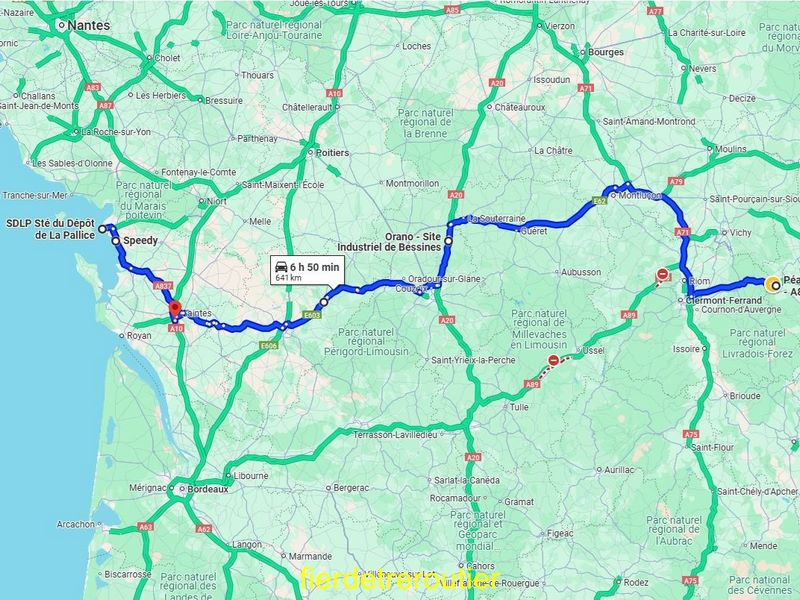Click the E603 road shield on the route
Screen dimensions: 800x600
point(311,315)
